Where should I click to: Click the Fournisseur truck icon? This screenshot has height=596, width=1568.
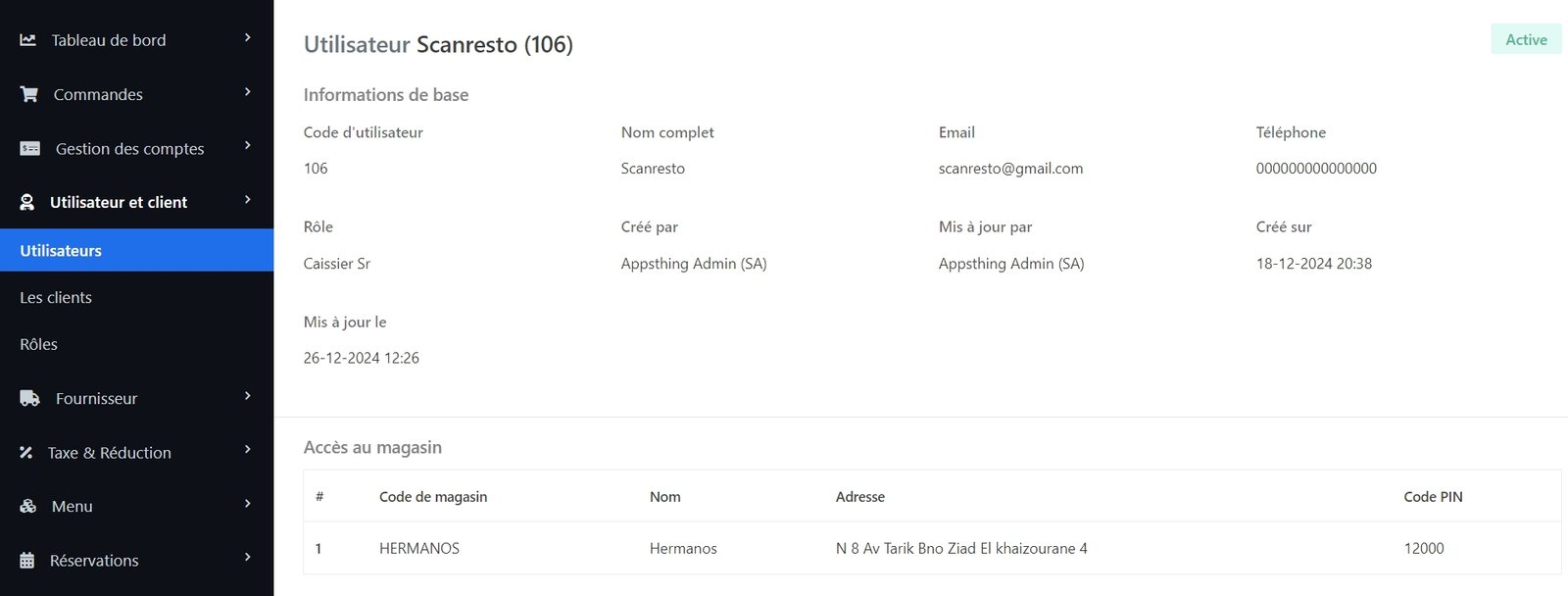pyautogui.click(x=30, y=399)
